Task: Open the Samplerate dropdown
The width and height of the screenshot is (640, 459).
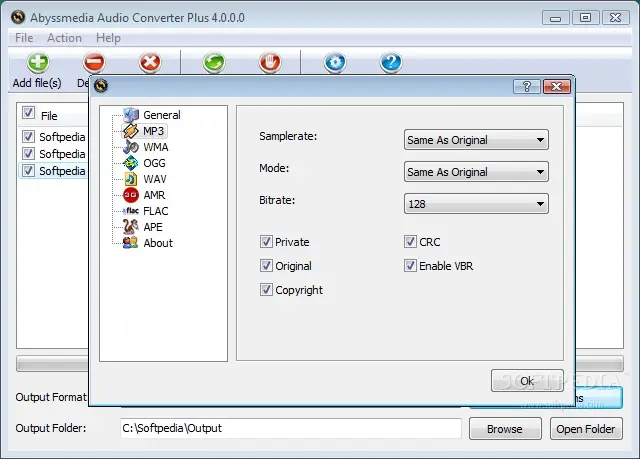Action: pyautogui.click(x=476, y=140)
